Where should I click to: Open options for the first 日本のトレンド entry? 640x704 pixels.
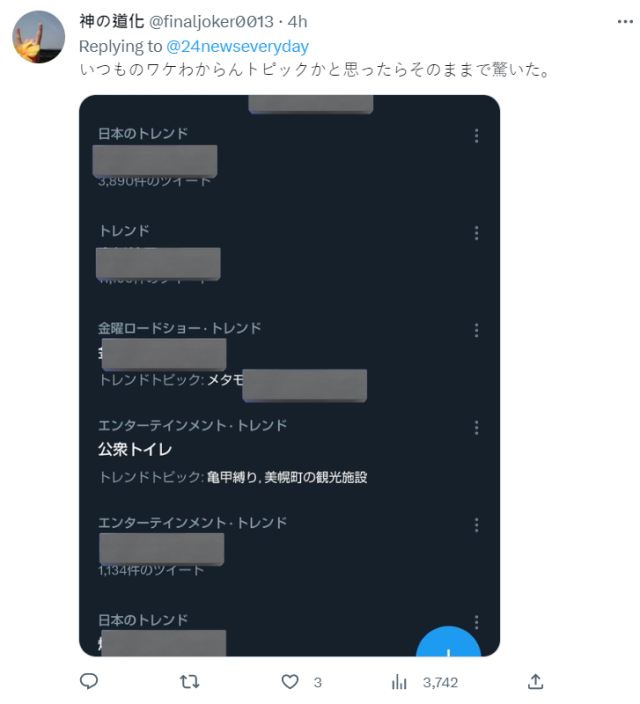point(476,136)
